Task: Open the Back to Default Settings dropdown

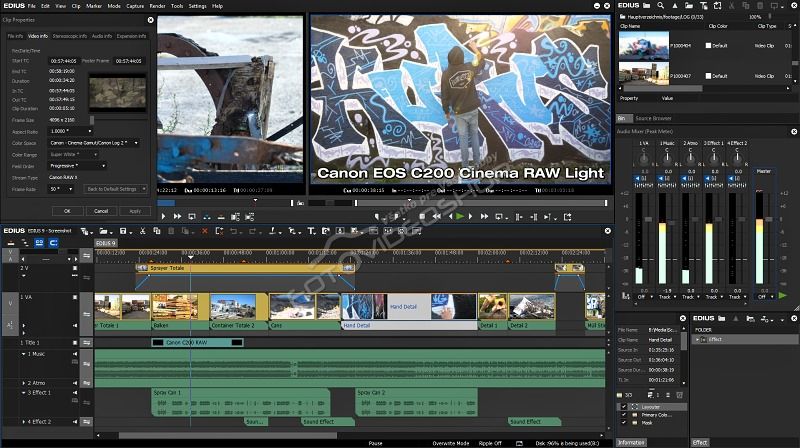Action: pos(115,189)
